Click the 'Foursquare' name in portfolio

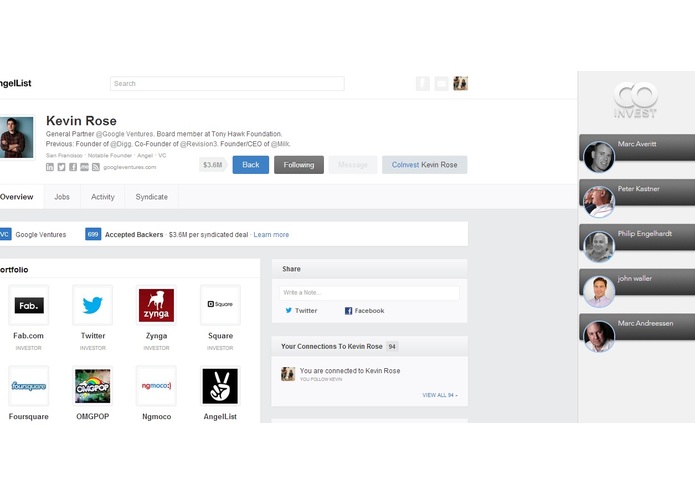(x=28, y=416)
